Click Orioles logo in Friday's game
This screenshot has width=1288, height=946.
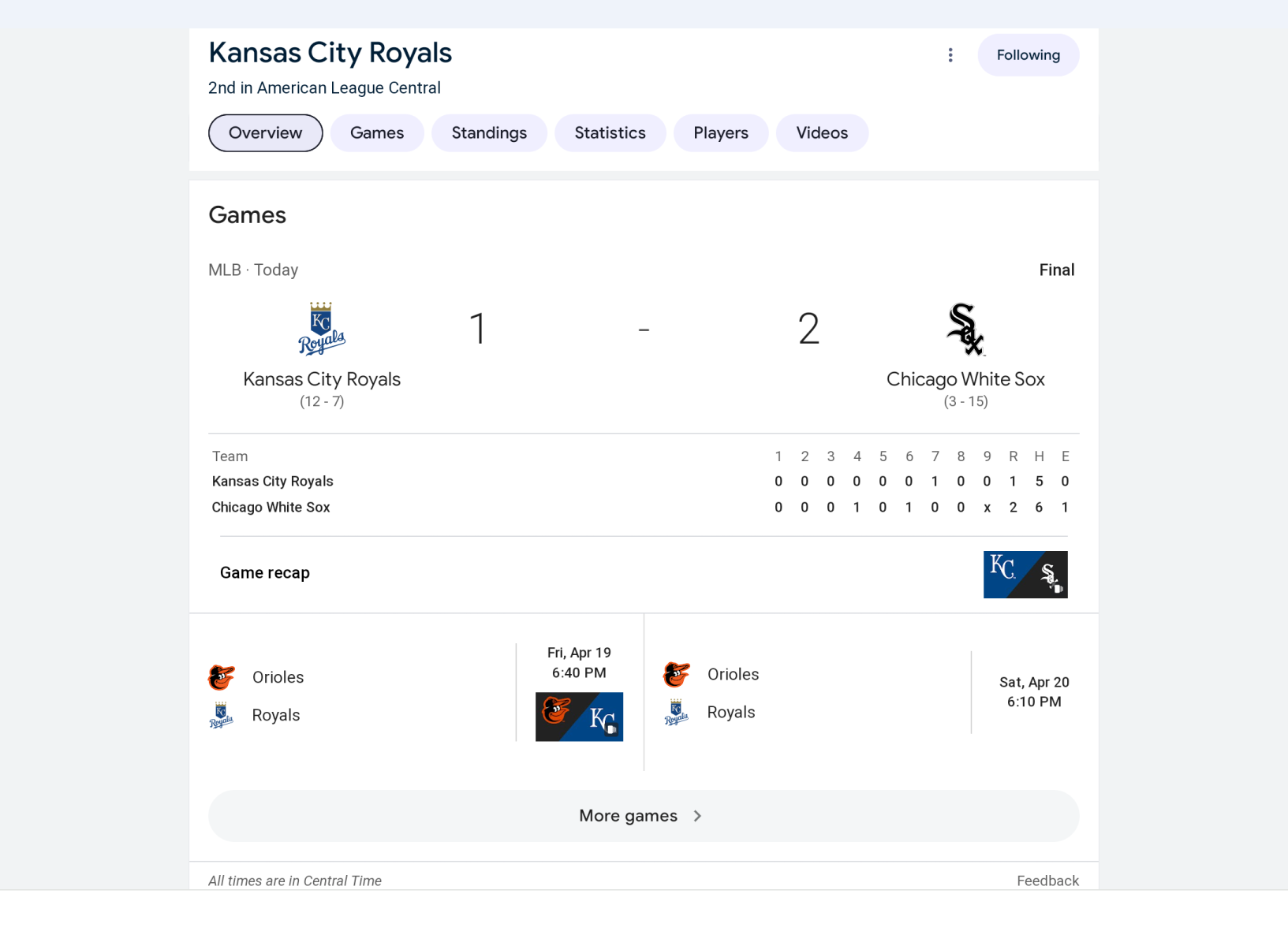click(222, 677)
